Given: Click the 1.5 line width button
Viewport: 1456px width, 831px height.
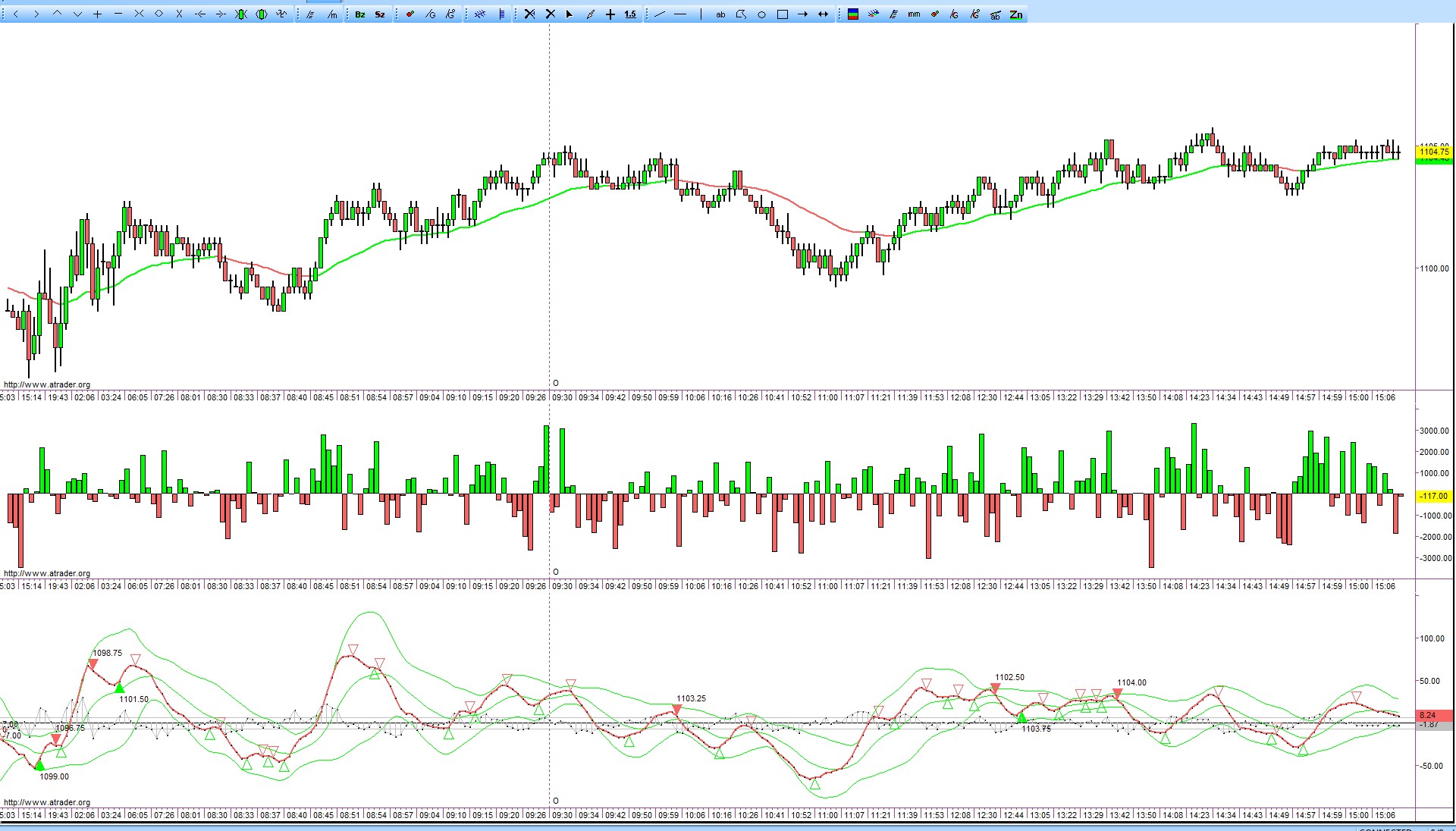Looking at the screenshot, I should [631, 14].
